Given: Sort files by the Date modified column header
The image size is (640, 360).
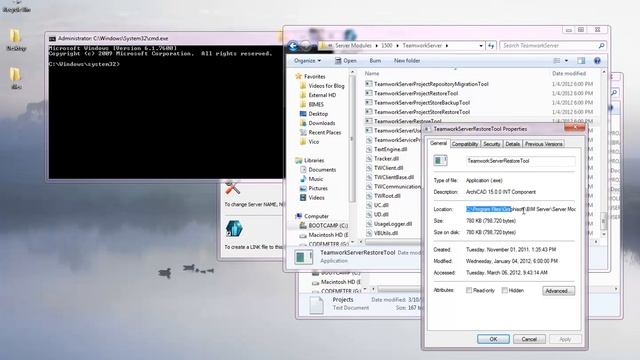Looking at the screenshot, I should point(569,73).
